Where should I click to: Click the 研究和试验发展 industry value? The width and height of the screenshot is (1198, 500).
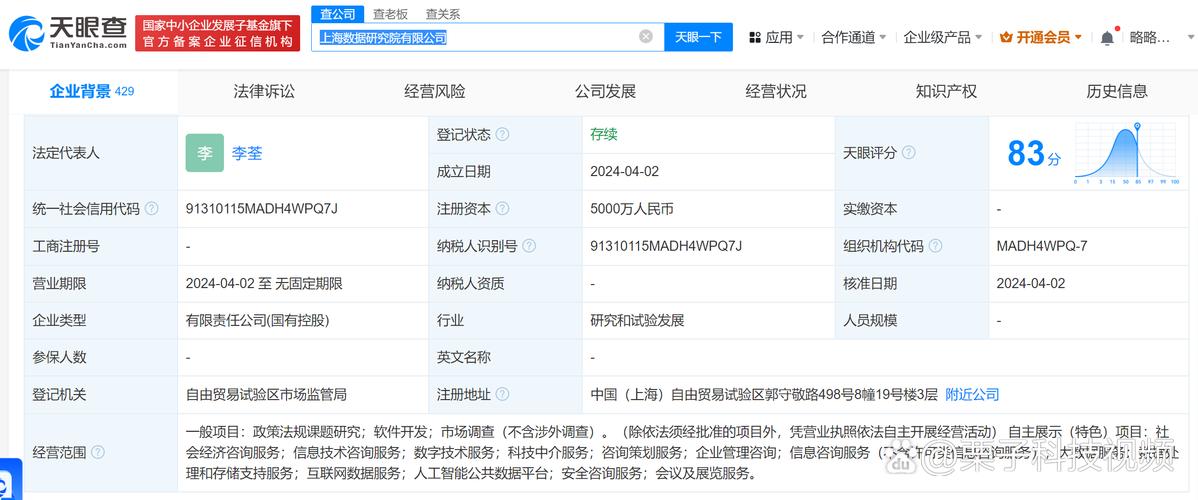coord(637,320)
